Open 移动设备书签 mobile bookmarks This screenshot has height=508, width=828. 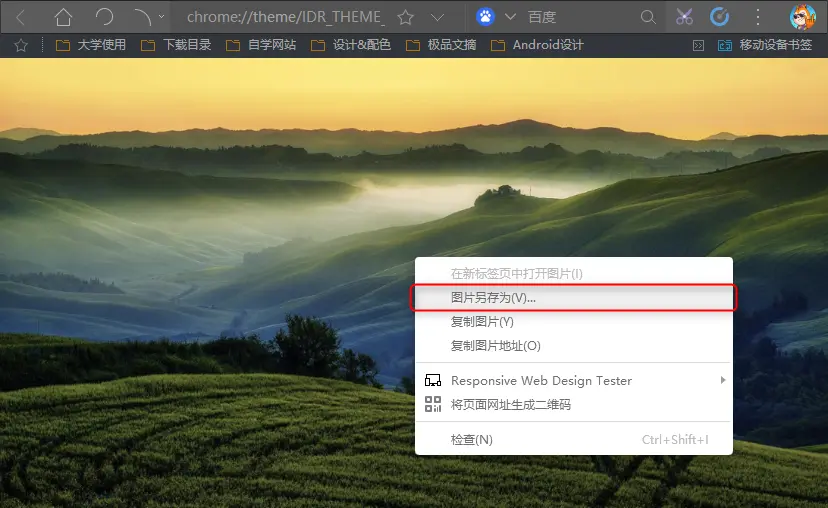point(765,45)
